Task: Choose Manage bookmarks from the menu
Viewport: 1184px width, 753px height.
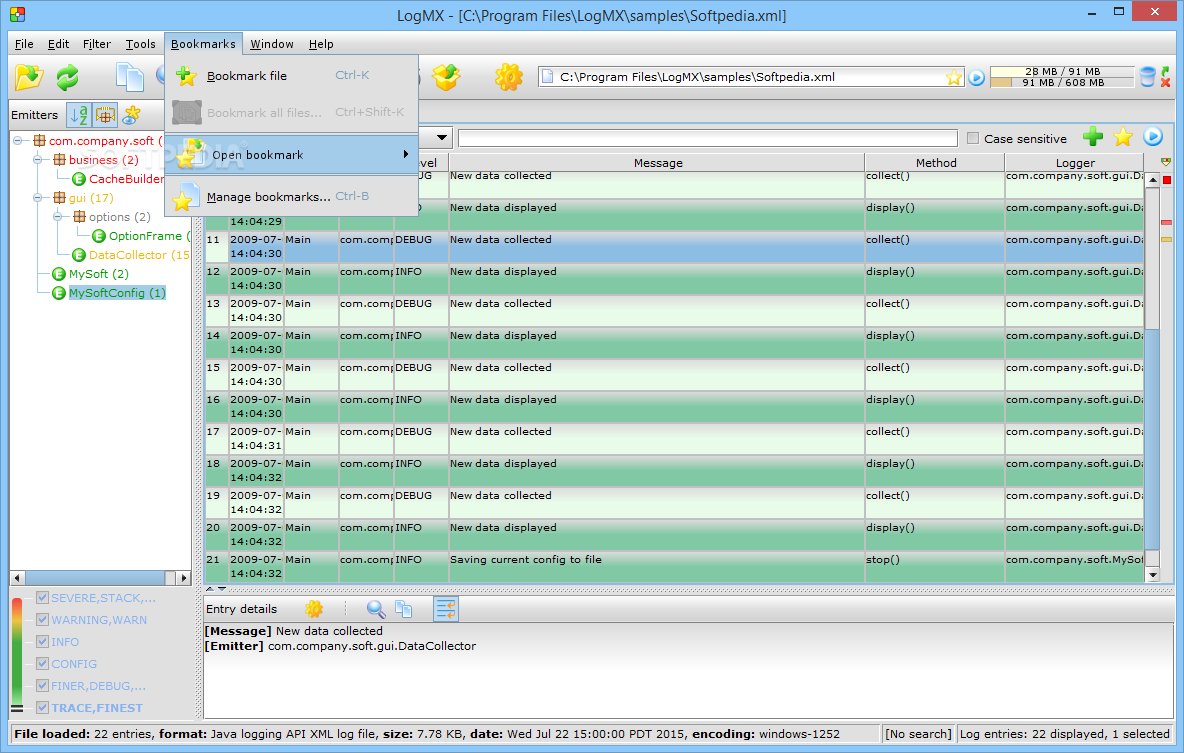Action: (x=291, y=196)
